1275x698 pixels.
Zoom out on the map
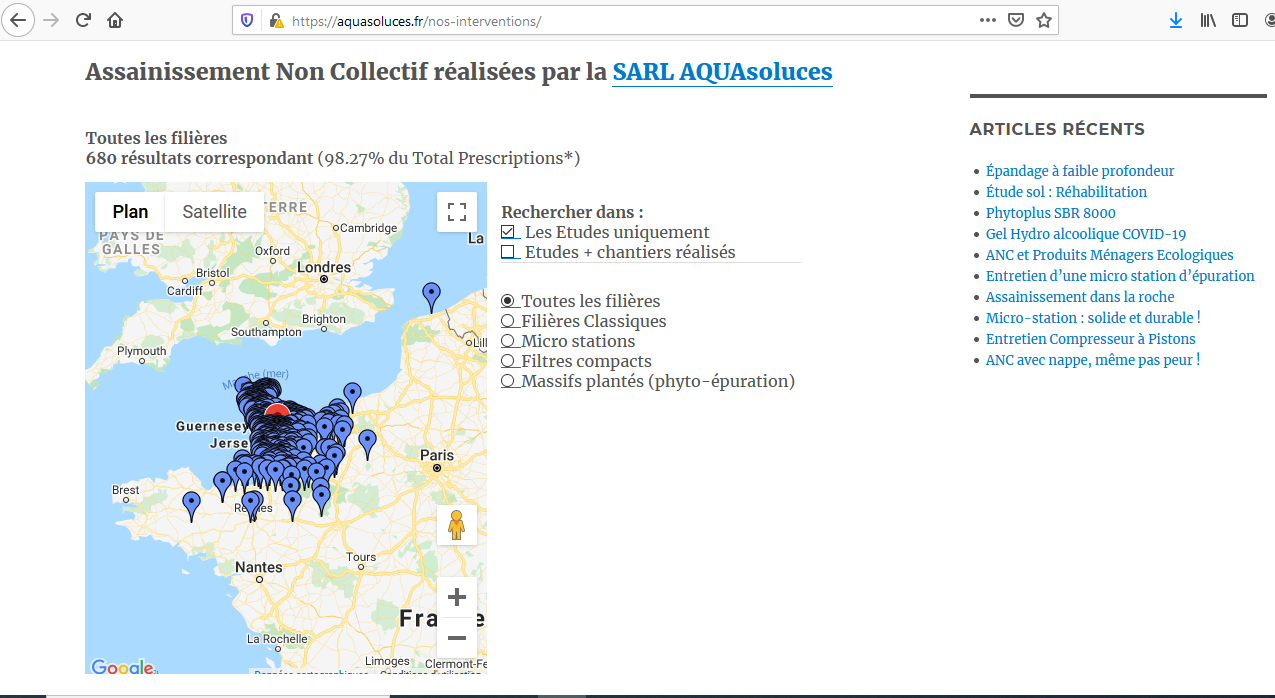457,637
